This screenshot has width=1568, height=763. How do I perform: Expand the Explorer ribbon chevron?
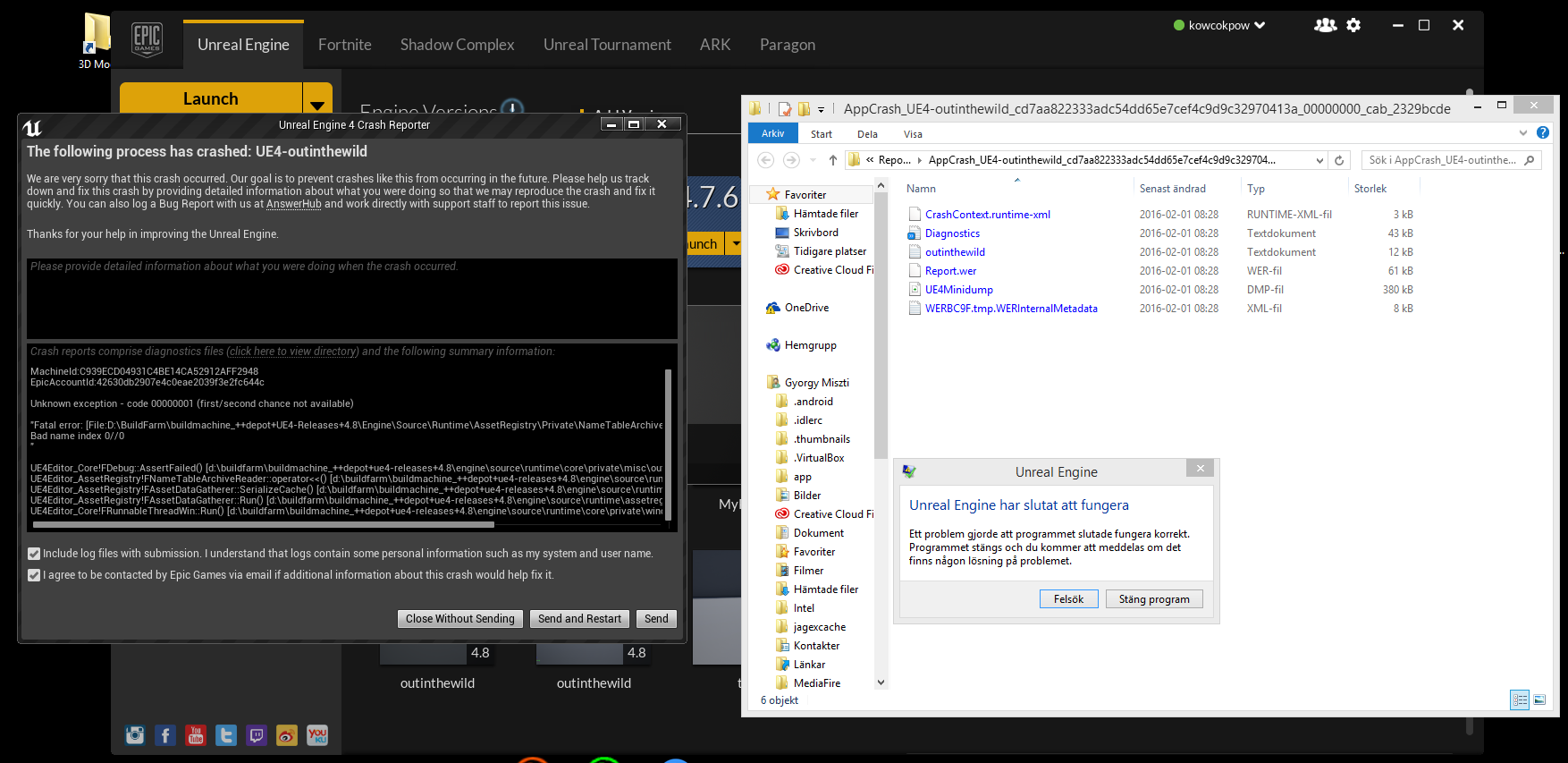1523,133
